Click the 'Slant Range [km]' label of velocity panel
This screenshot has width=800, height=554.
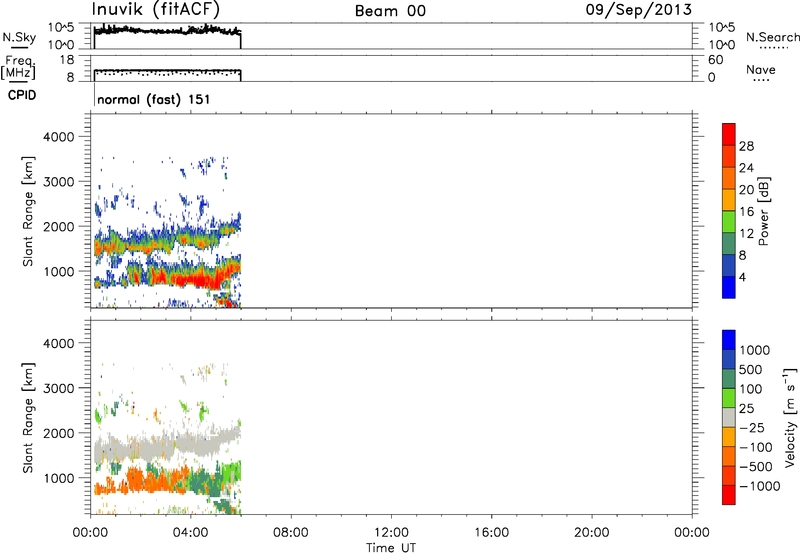pos(28,418)
